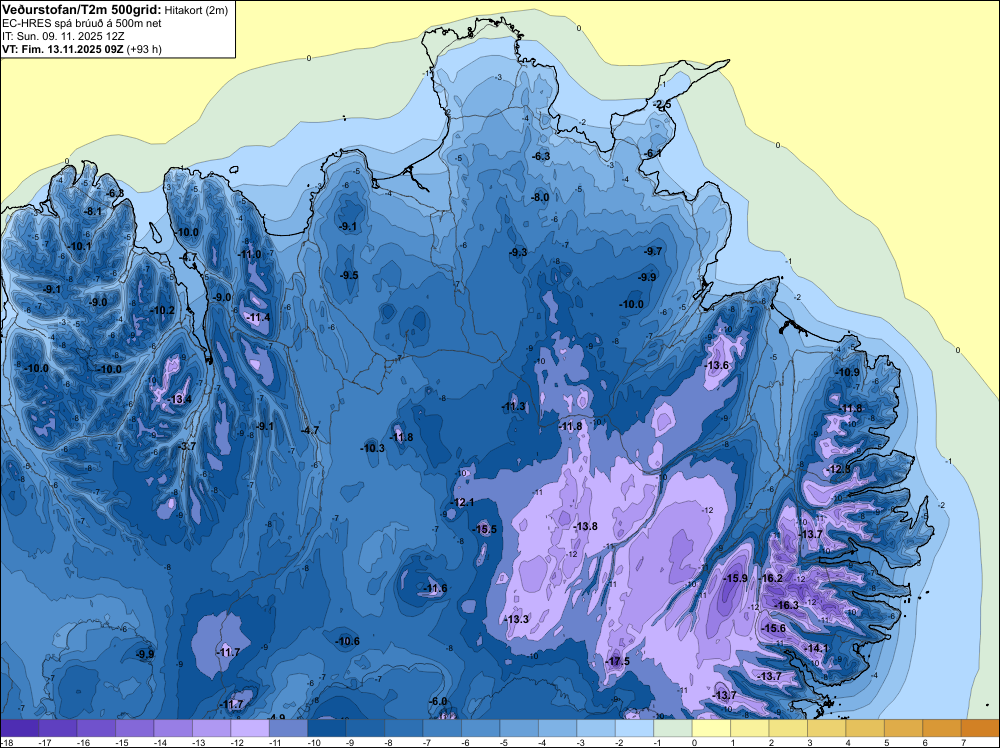Click the -6.3 temperature label

tap(541, 156)
